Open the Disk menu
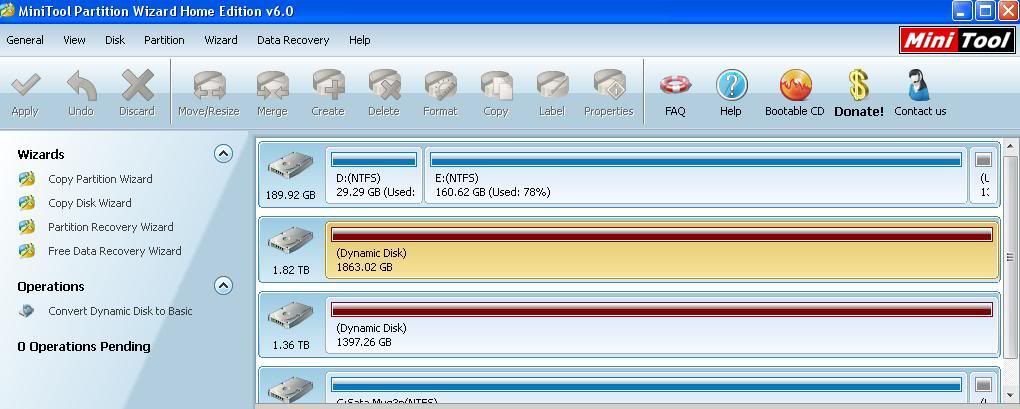 coord(115,40)
